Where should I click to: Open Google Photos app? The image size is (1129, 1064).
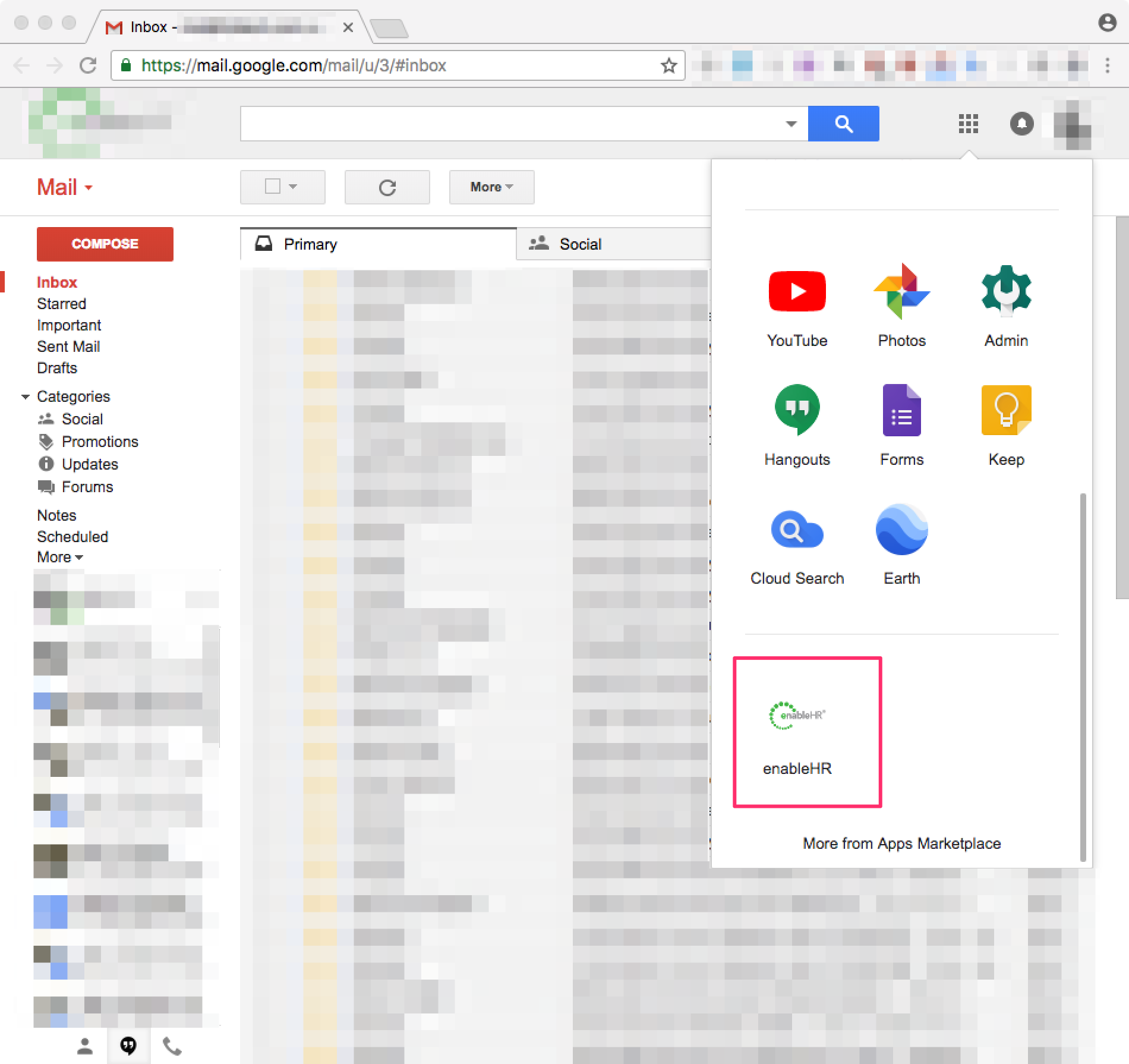coord(901,307)
